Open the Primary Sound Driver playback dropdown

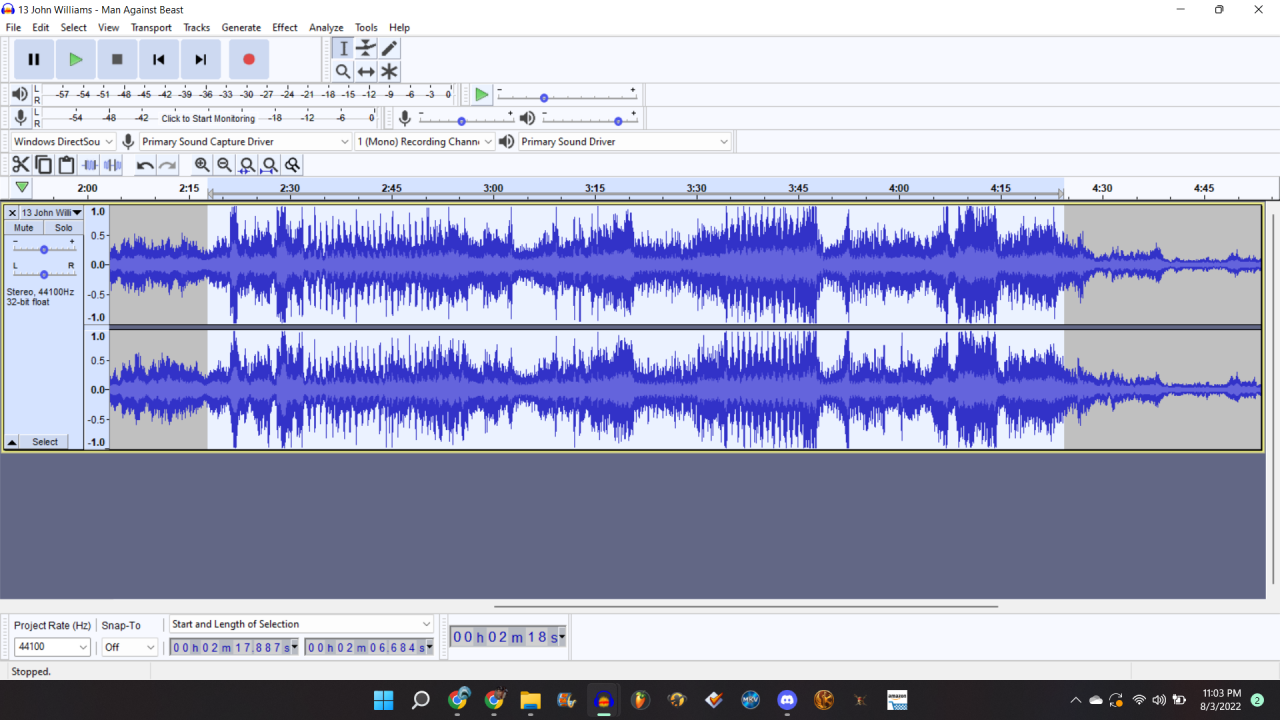626,142
